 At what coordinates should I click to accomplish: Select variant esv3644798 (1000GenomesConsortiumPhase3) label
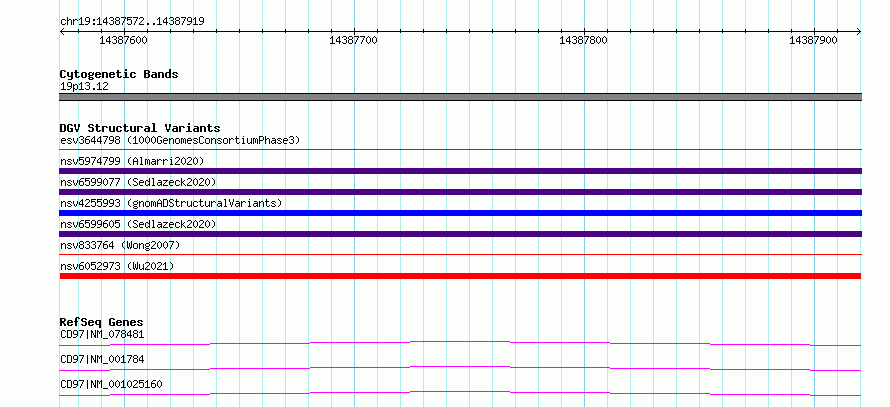tap(180, 140)
